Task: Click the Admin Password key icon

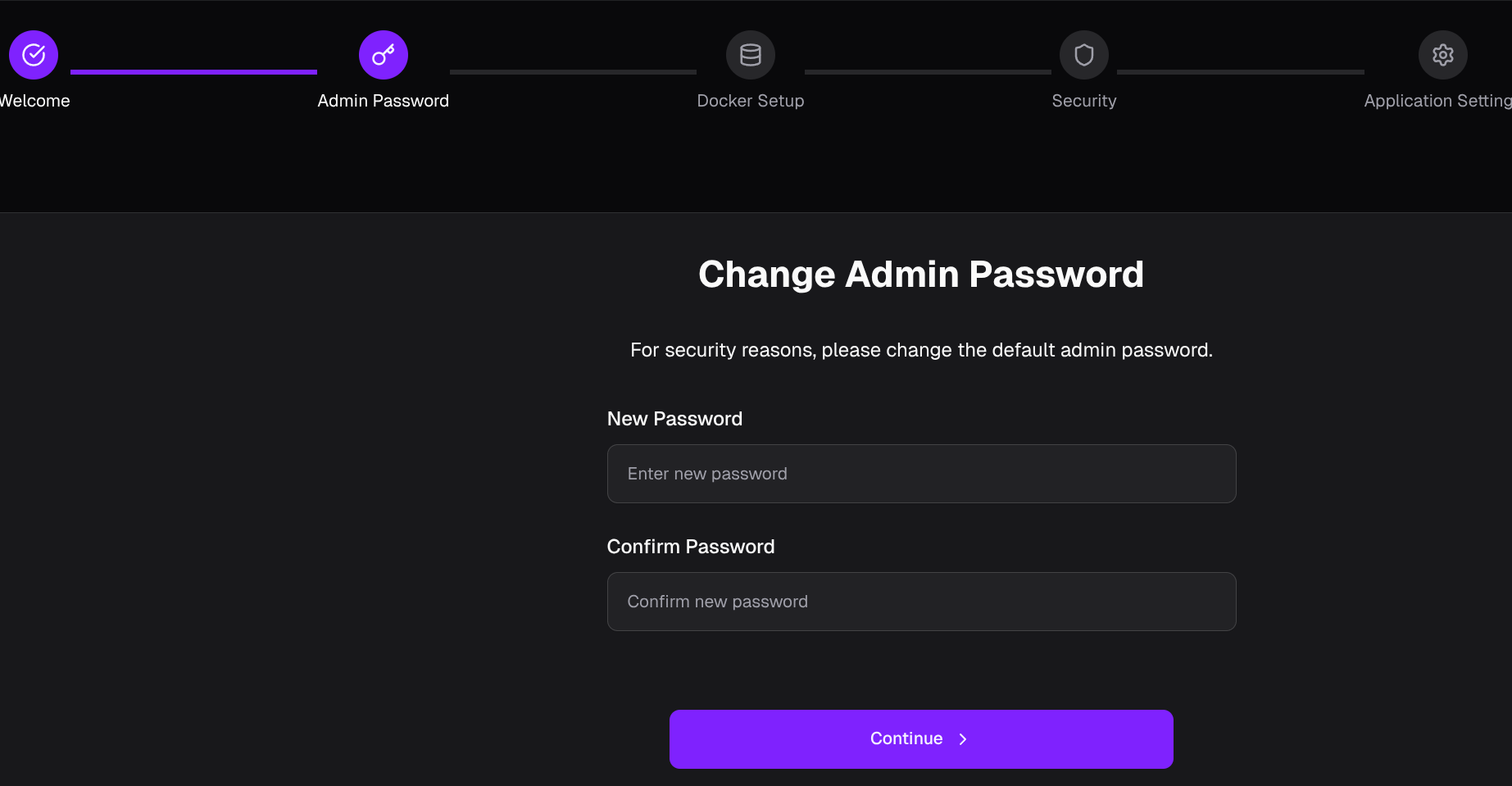Action: [383, 55]
